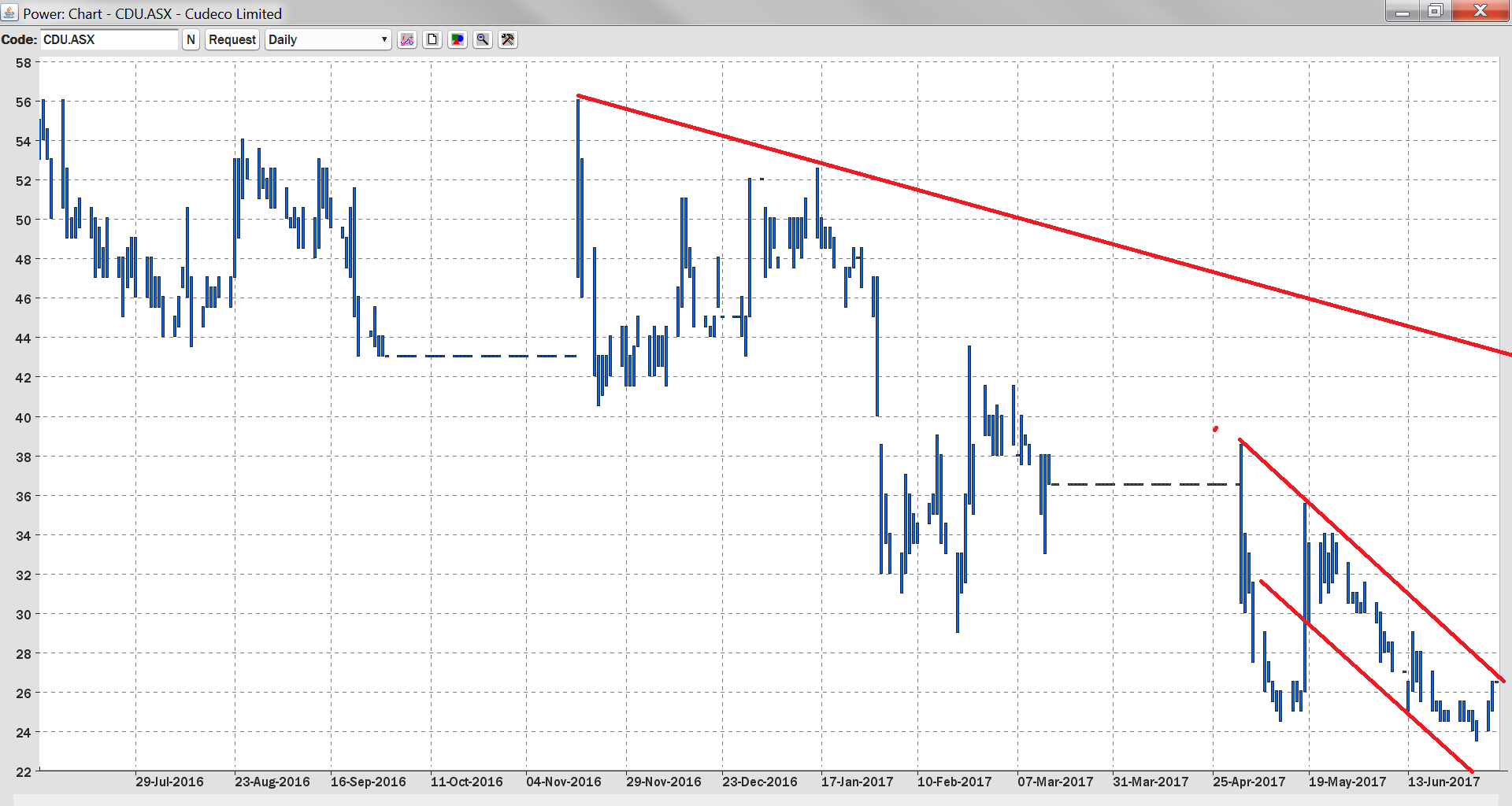Image resolution: width=1512 pixels, height=806 pixels.
Task: Click the 19-May-2017 date axis label
Action: click(x=1347, y=782)
